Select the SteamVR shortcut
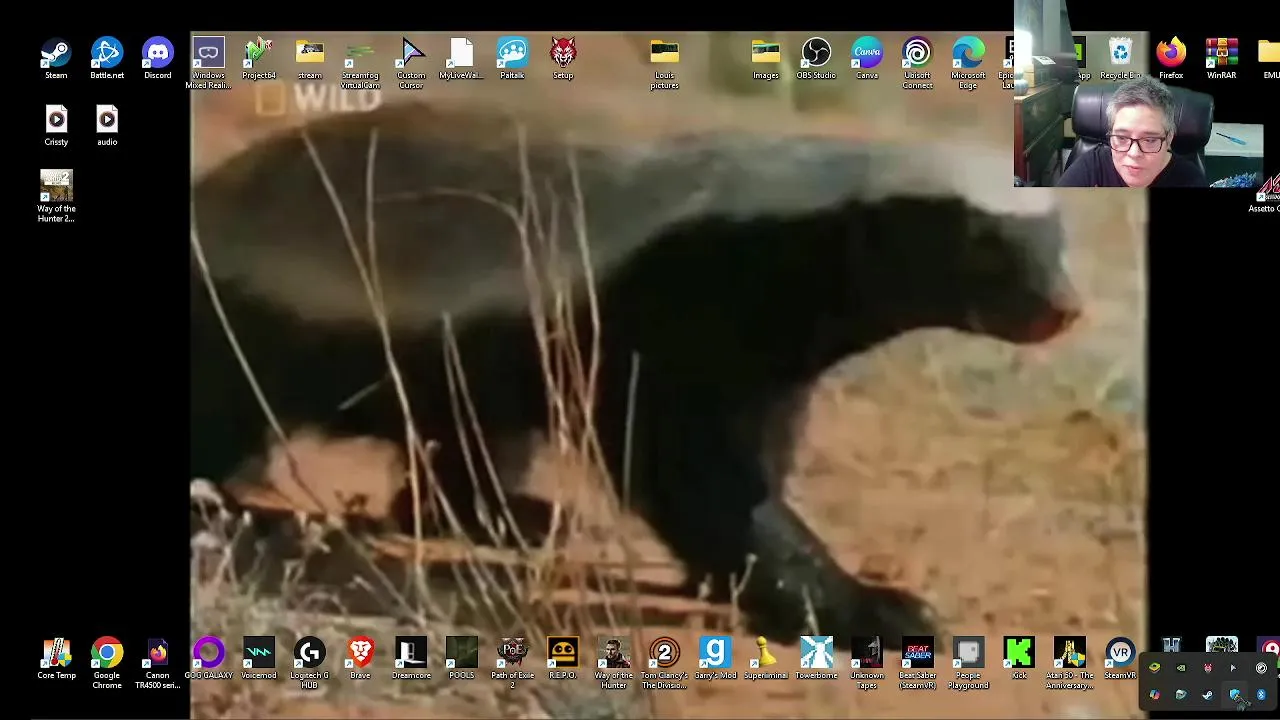Viewport: 1280px width, 720px height. pyautogui.click(x=1120, y=658)
